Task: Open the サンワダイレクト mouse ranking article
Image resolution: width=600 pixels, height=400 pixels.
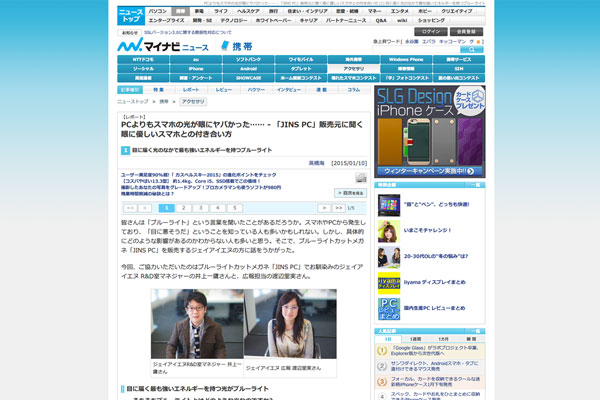Action: pos(435,366)
